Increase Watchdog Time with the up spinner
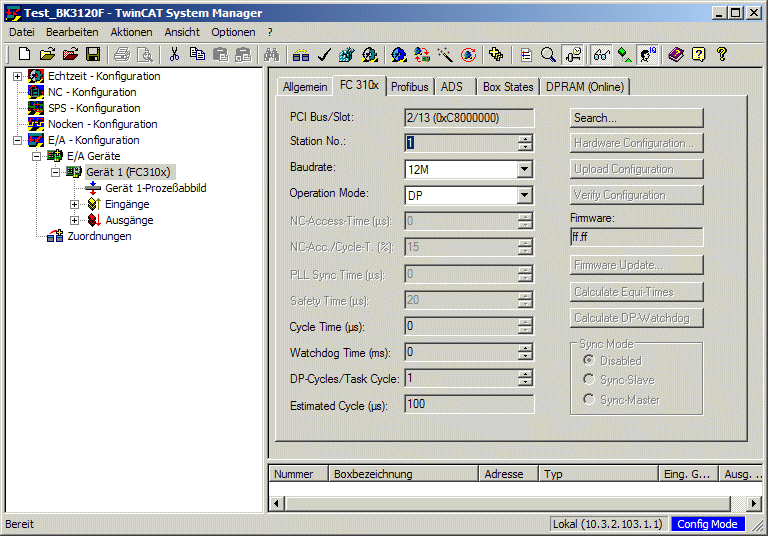The width and height of the screenshot is (768, 536). pos(525,348)
